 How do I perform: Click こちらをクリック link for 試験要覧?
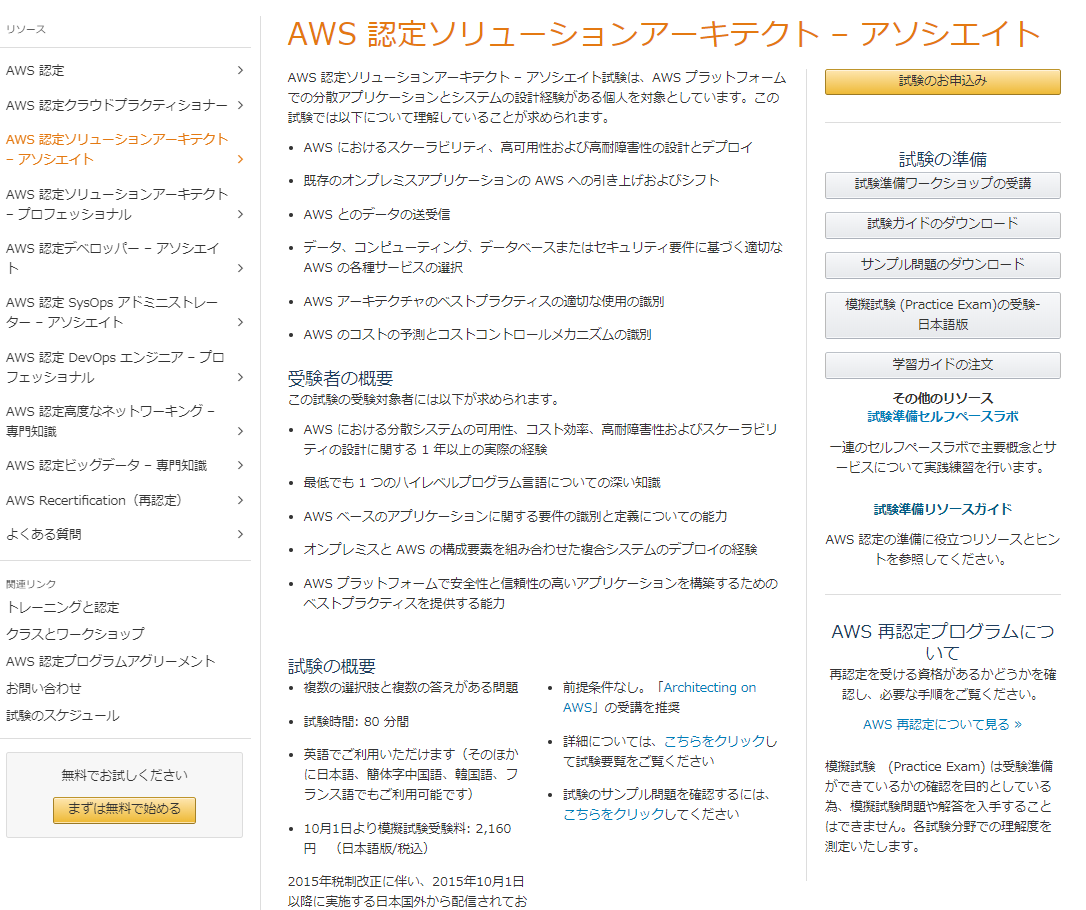pyautogui.click(x=715, y=741)
